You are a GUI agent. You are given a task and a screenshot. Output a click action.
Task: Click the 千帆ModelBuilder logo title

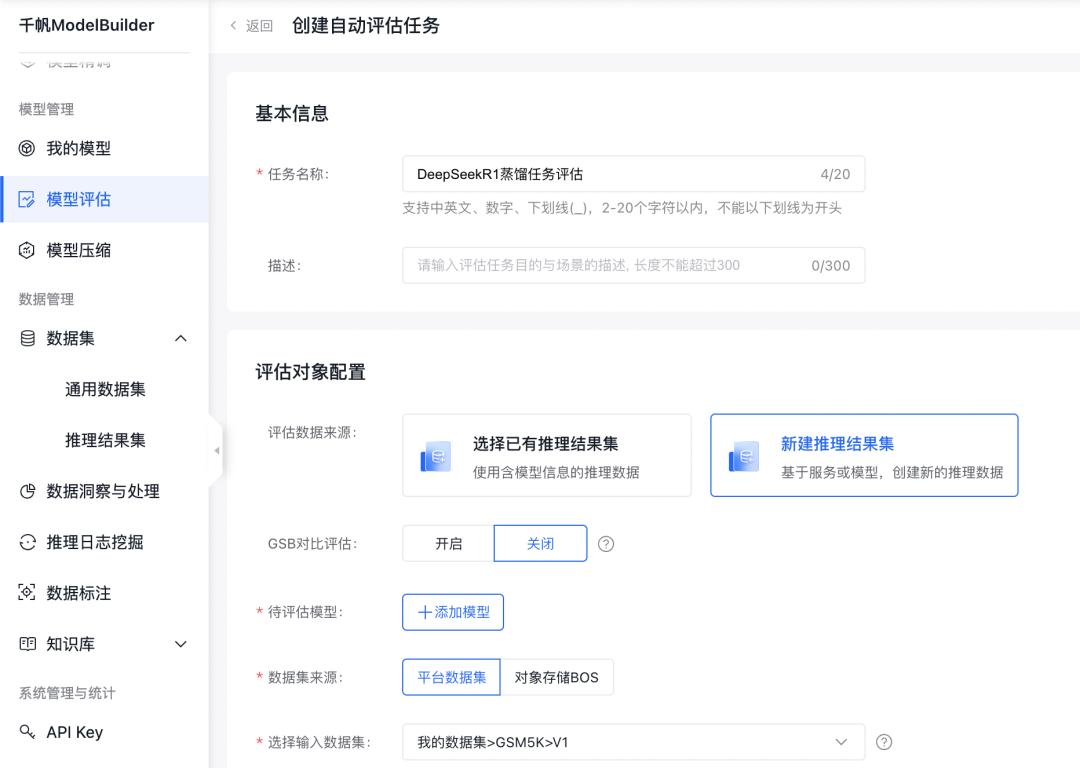87,25
